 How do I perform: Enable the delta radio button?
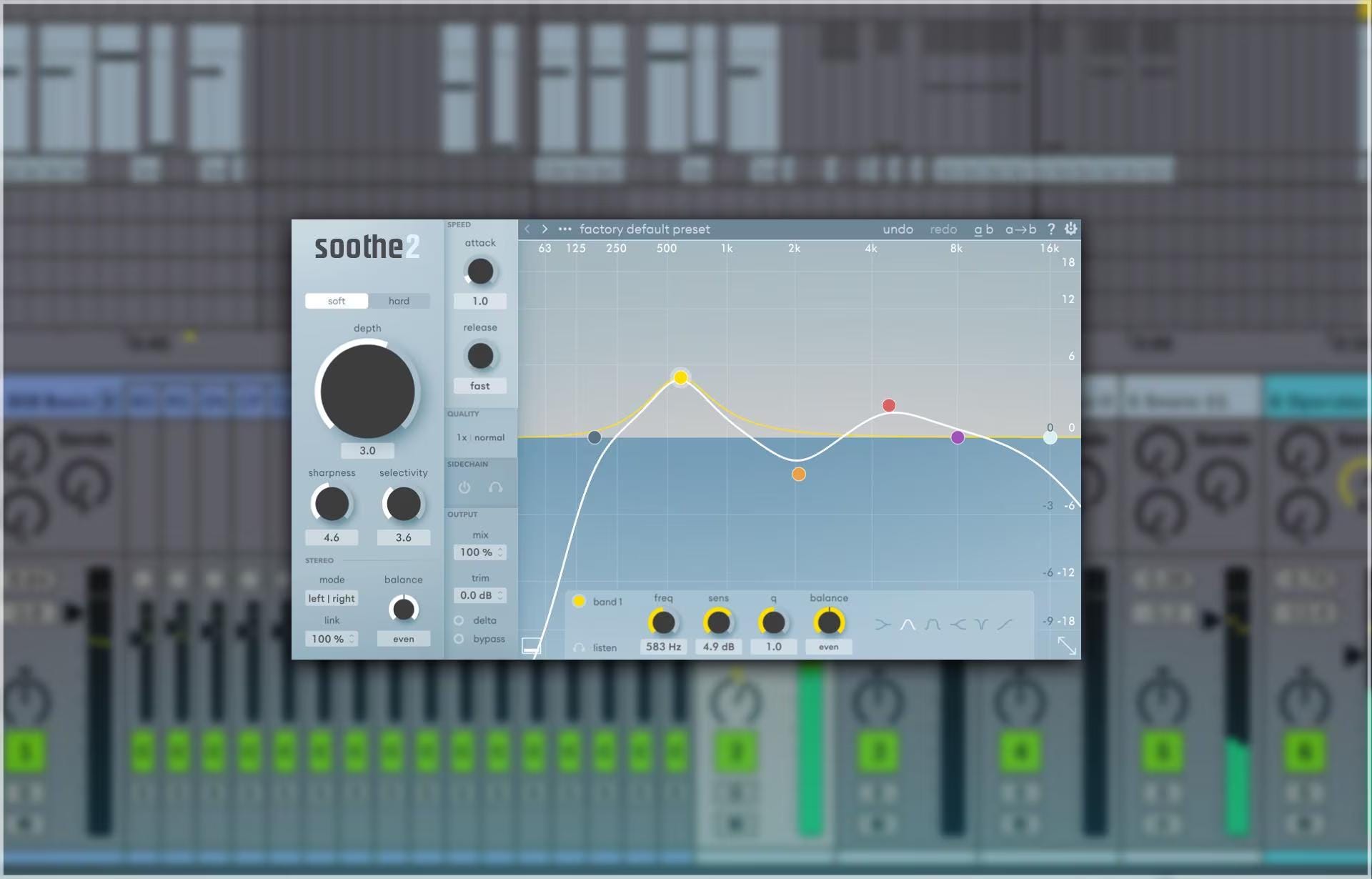click(x=459, y=620)
